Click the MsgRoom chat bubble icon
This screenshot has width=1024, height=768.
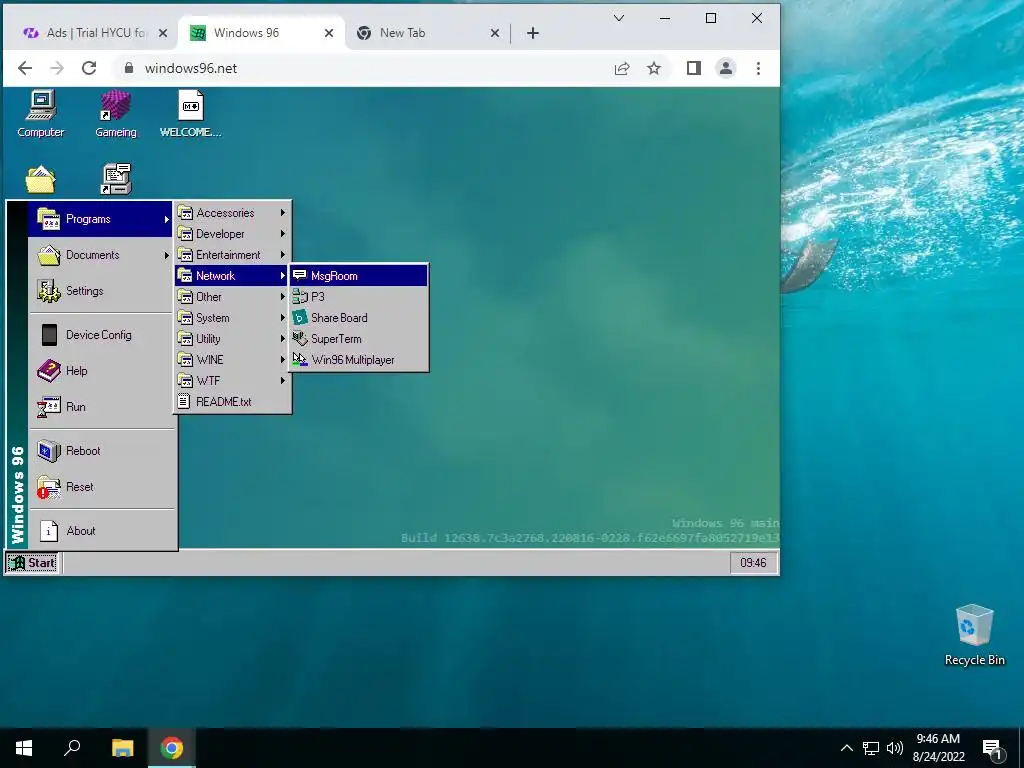(300, 275)
